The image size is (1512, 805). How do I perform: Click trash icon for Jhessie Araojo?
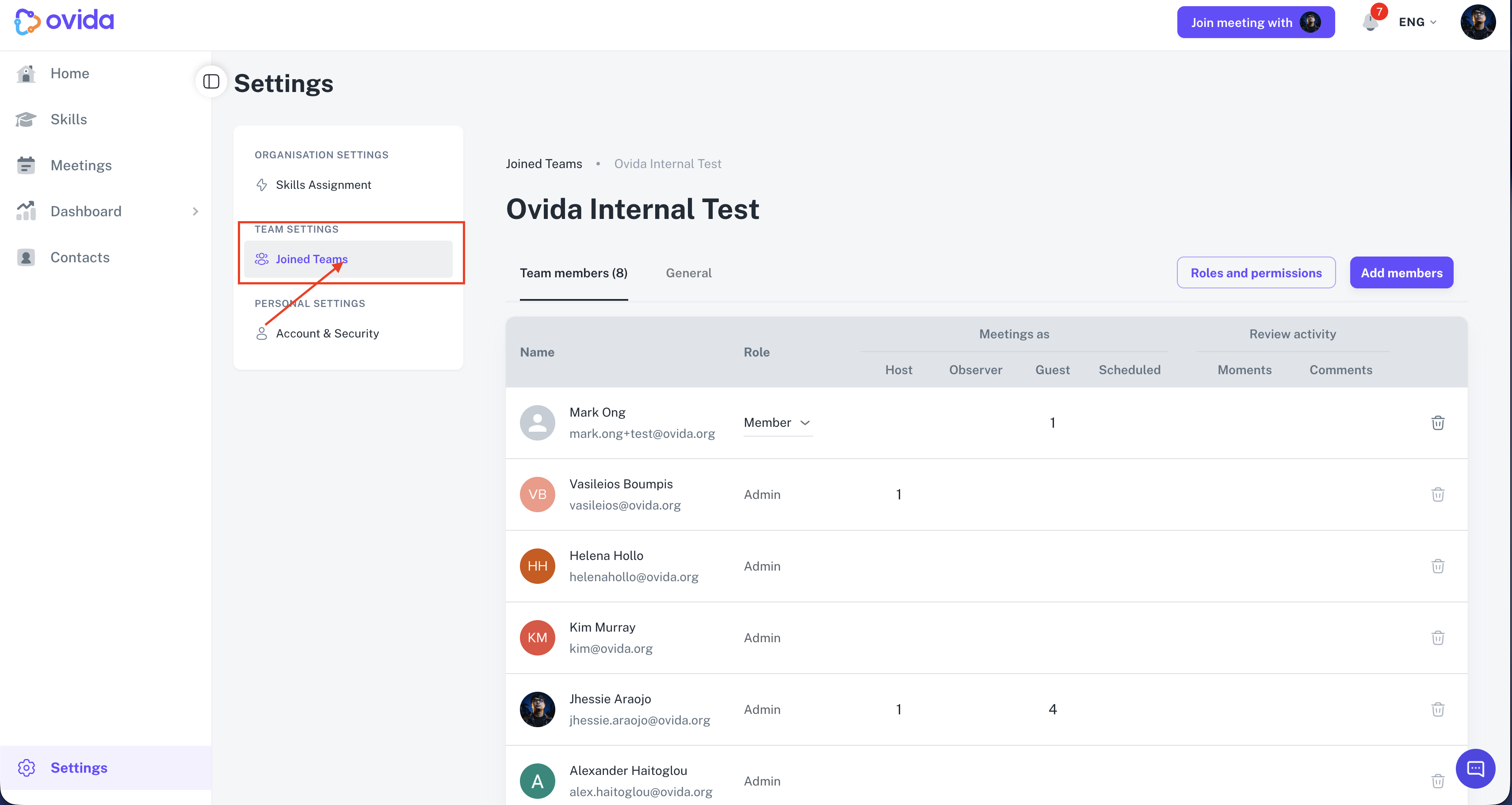click(1437, 709)
